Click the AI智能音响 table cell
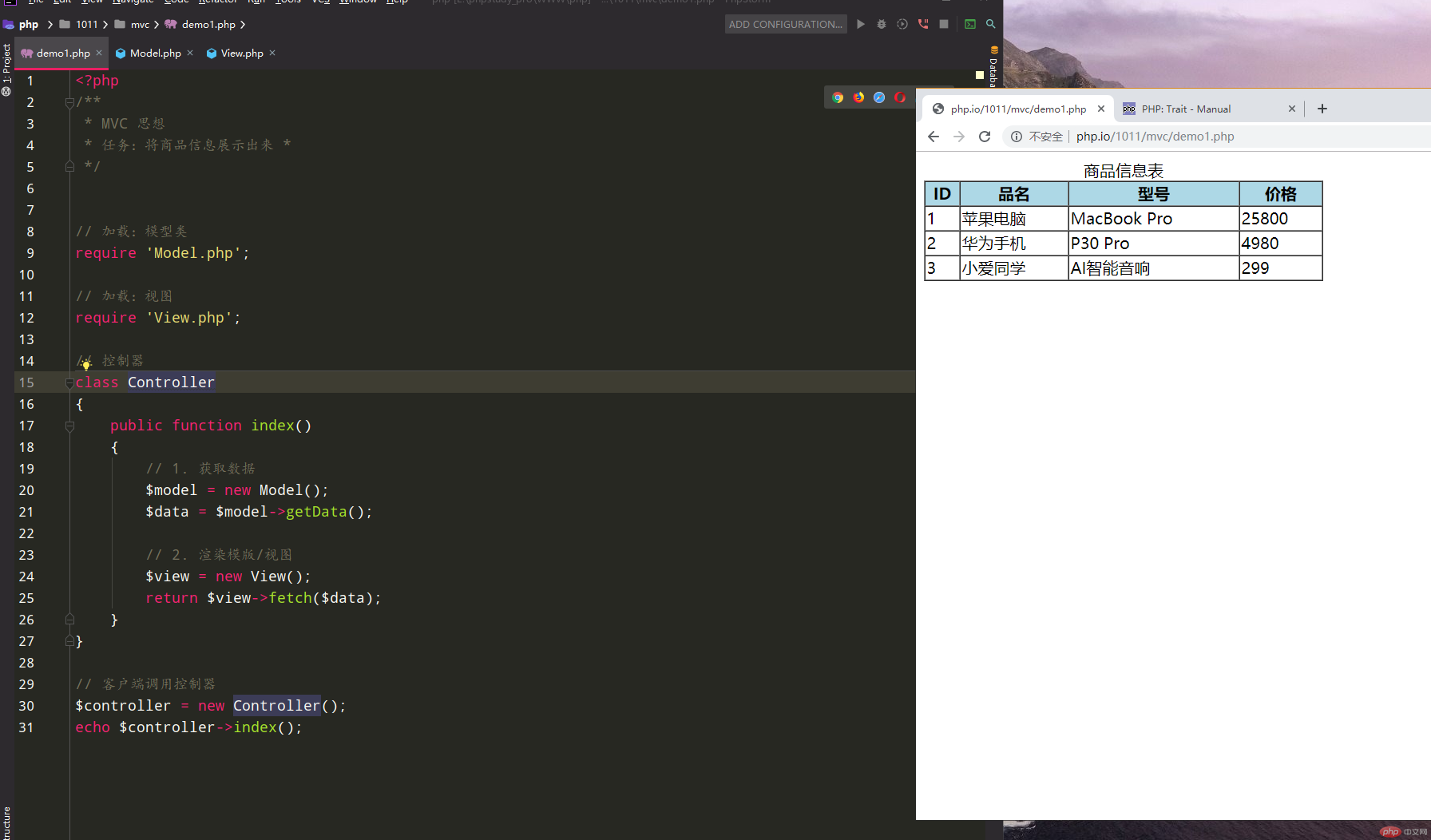This screenshot has height=840, width=1431. tap(1153, 268)
